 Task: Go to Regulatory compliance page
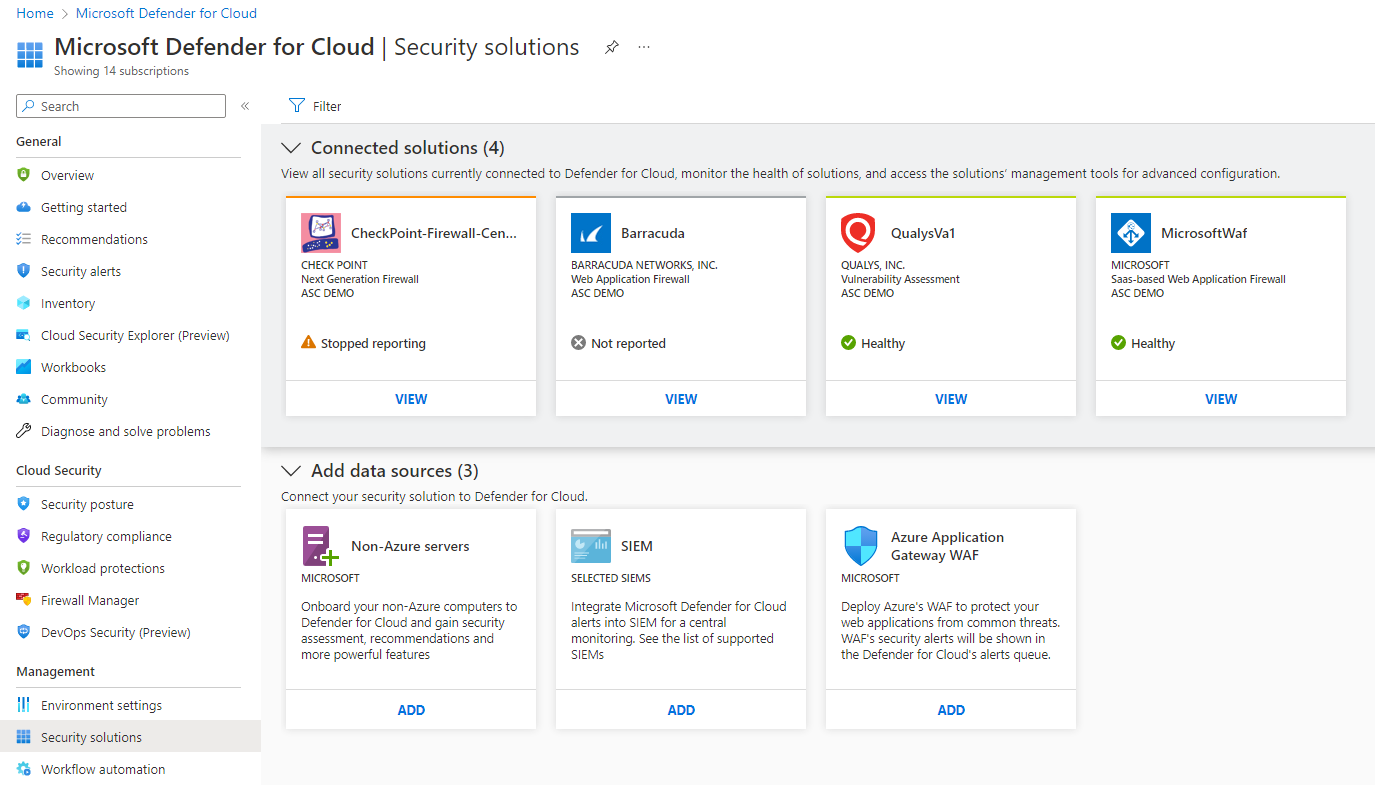coord(106,536)
